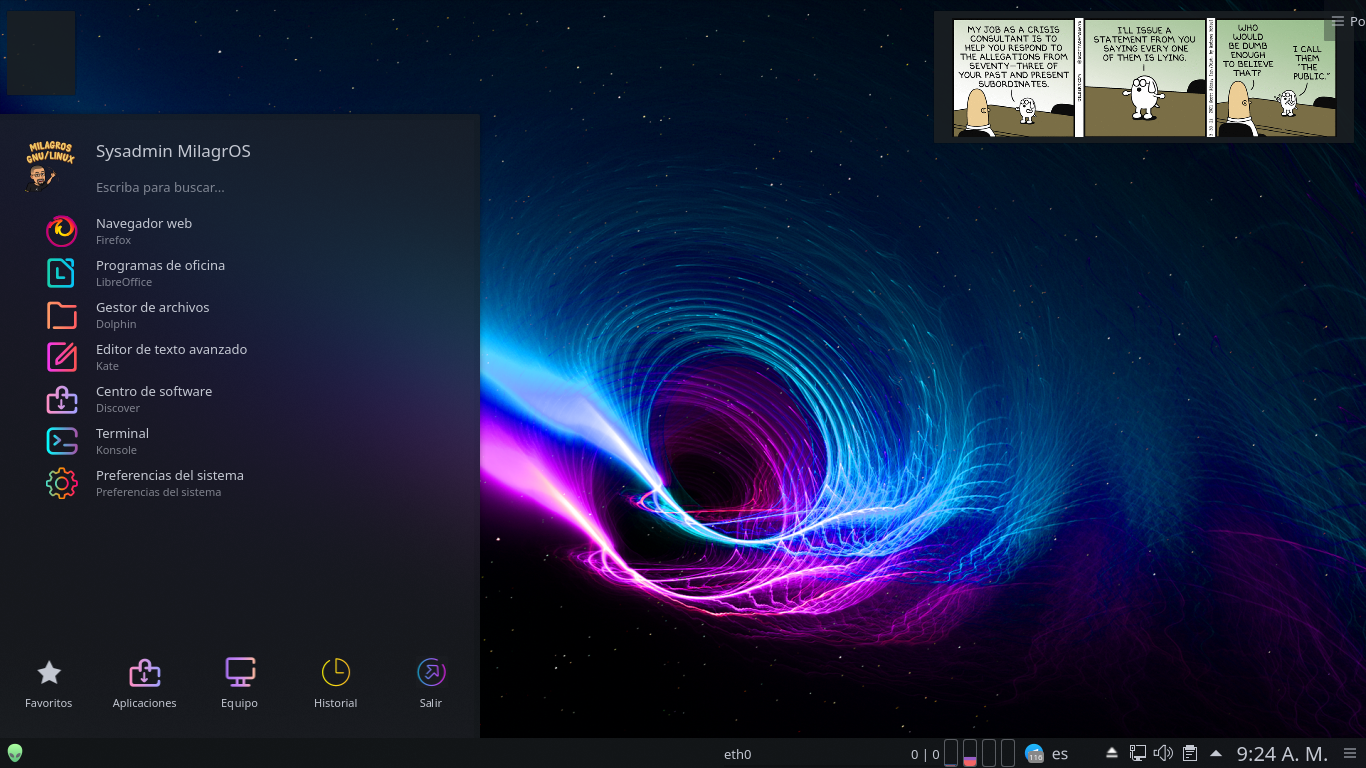Click the volume speaker tray icon
The image size is (1366, 768).
(1163, 753)
